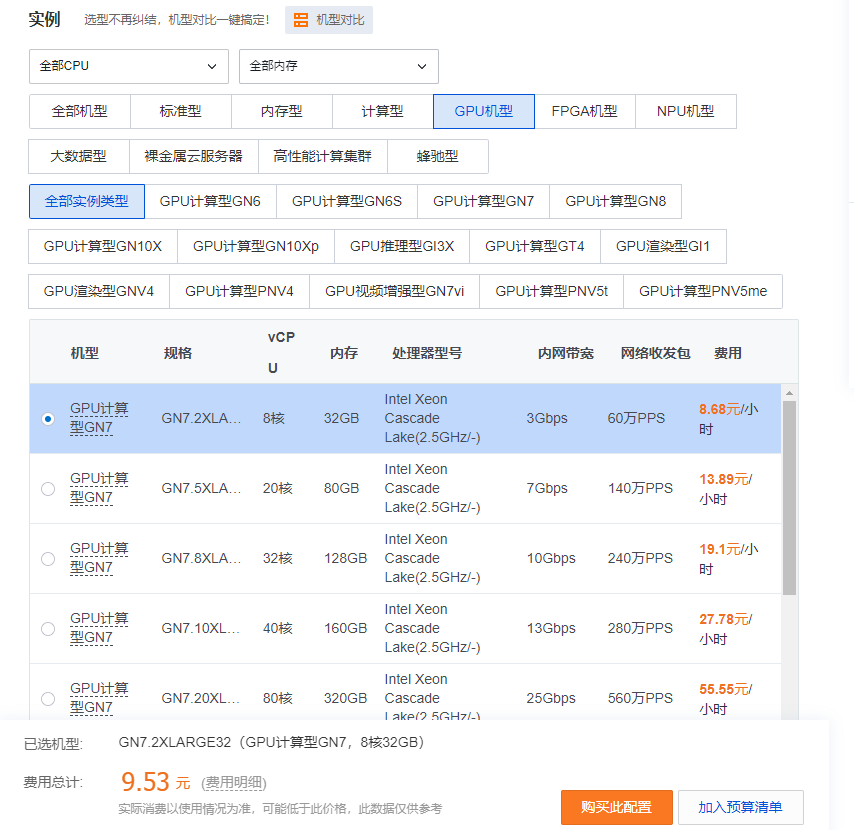The height and width of the screenshot is (830, 854).
Task: Click GPU计算型GN7 link in 8核 row
Action: (x=99, y=418)
